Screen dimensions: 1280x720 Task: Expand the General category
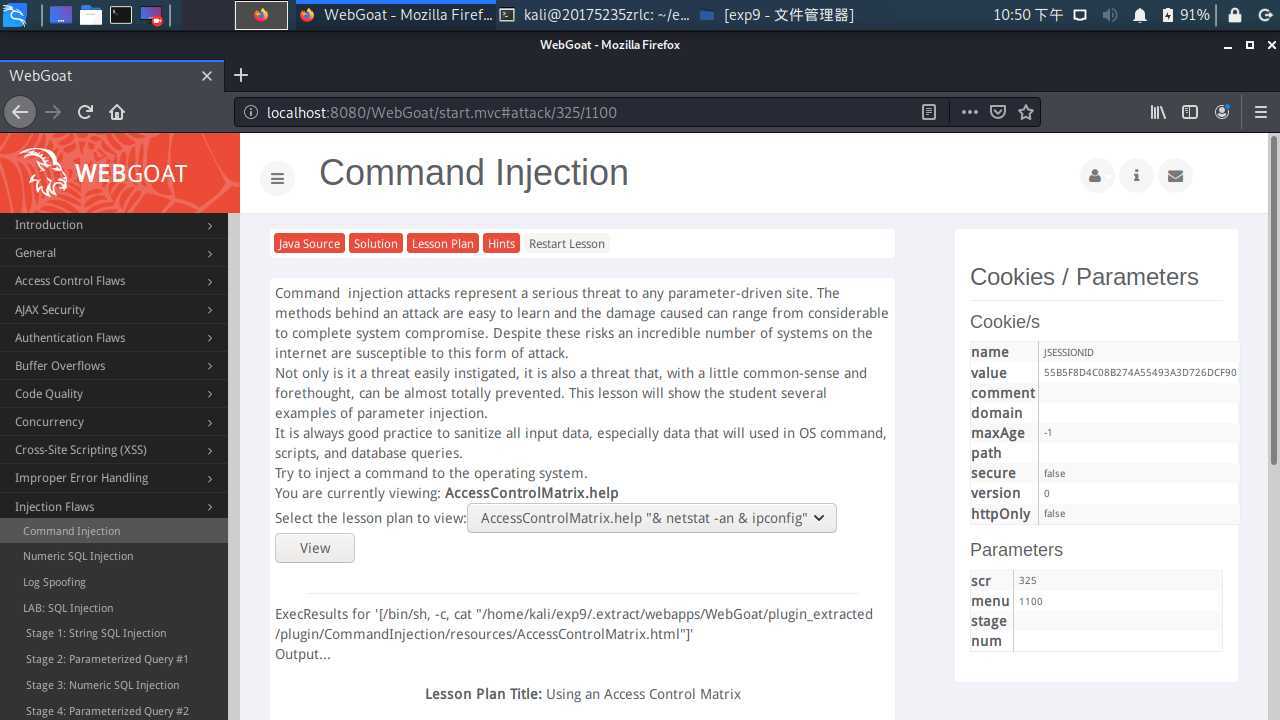[114, 253]
